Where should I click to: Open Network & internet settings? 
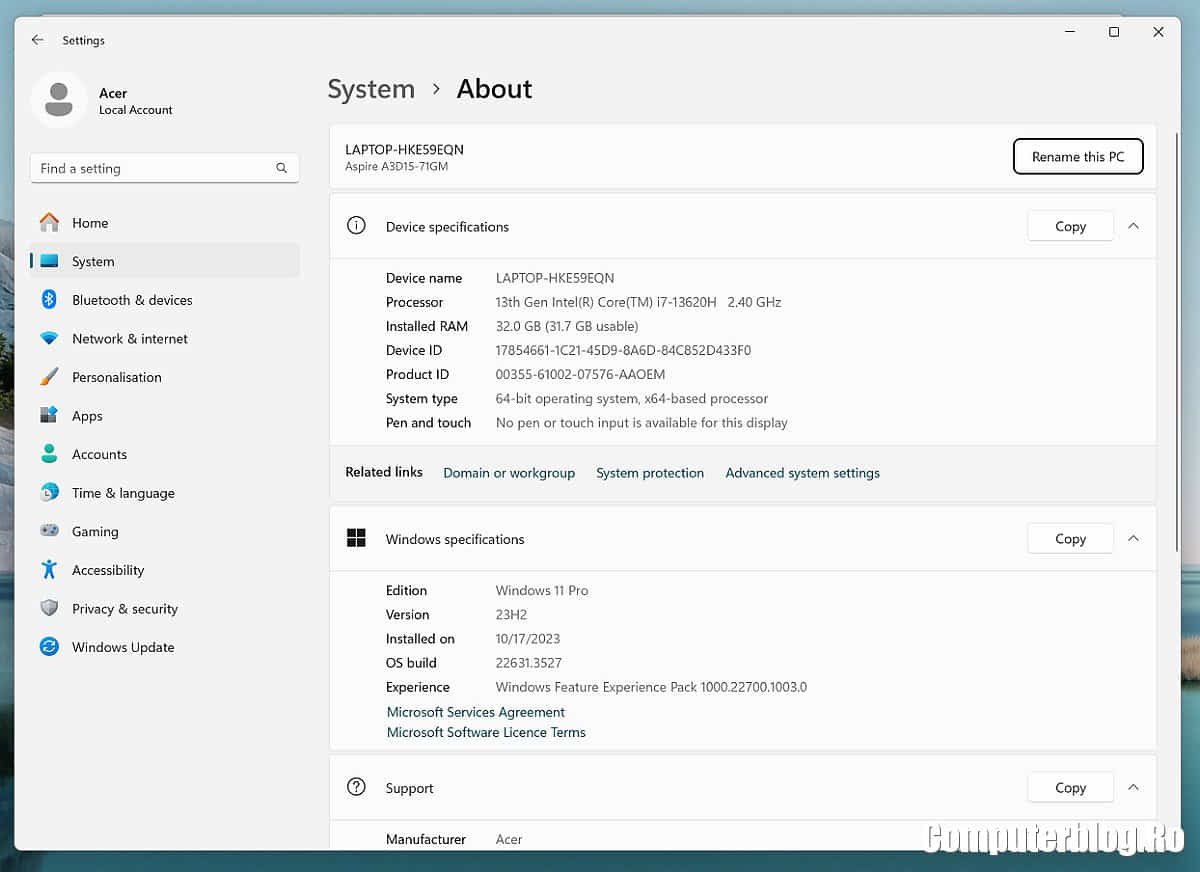point(130,339)
